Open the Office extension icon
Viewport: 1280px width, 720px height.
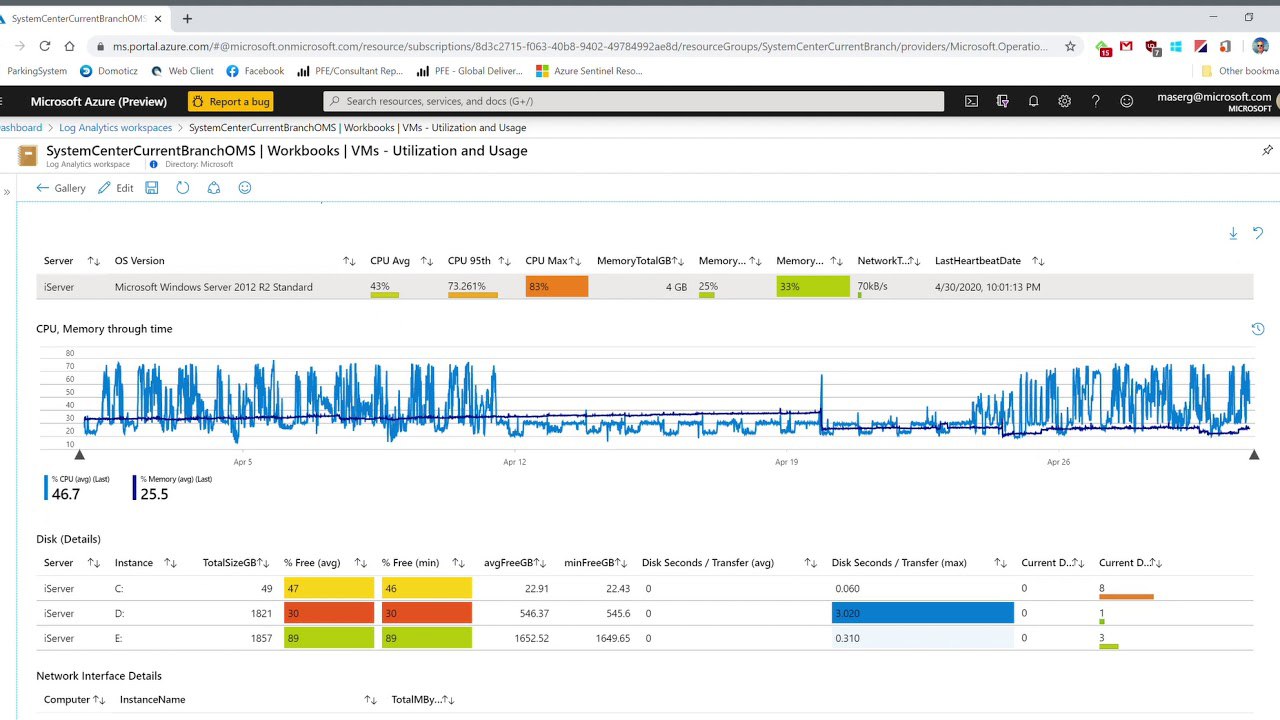[1224, 46]
